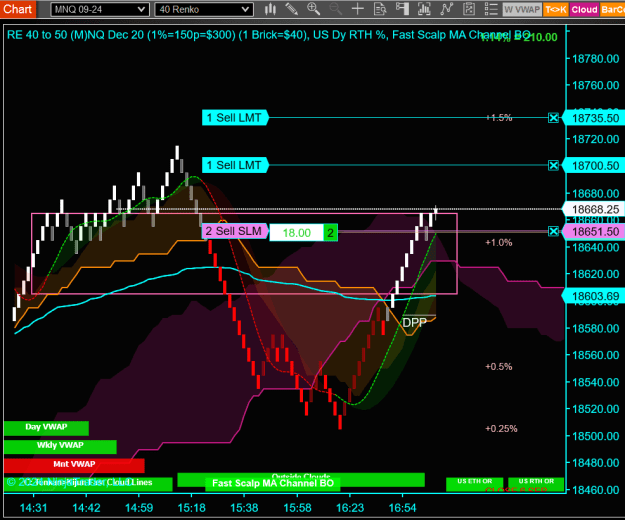
Task: Click the 14:31 time axis label
Action: [x=33, y=508]
